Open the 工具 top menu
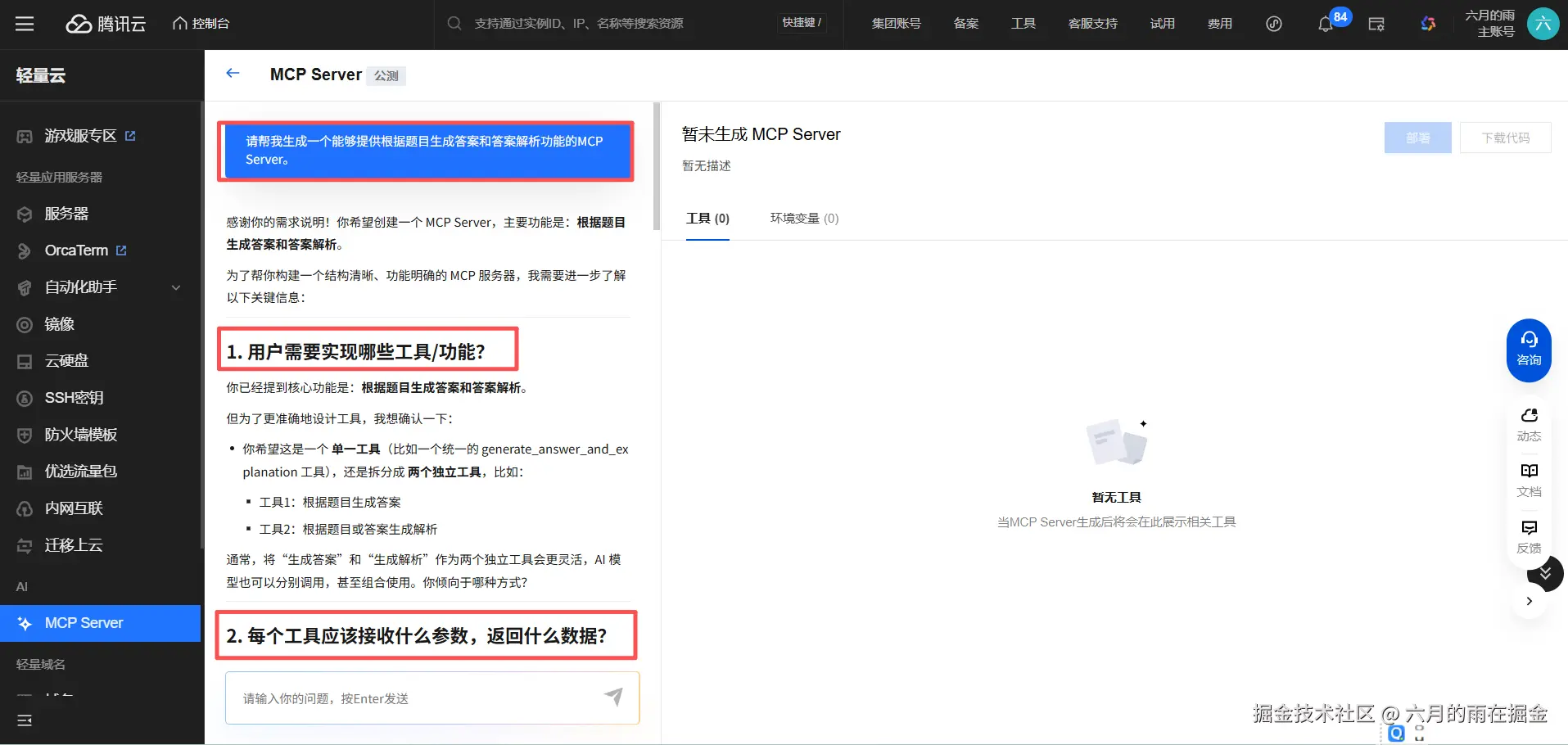The image size is (1568, 745). click(x=1023, y=24)
